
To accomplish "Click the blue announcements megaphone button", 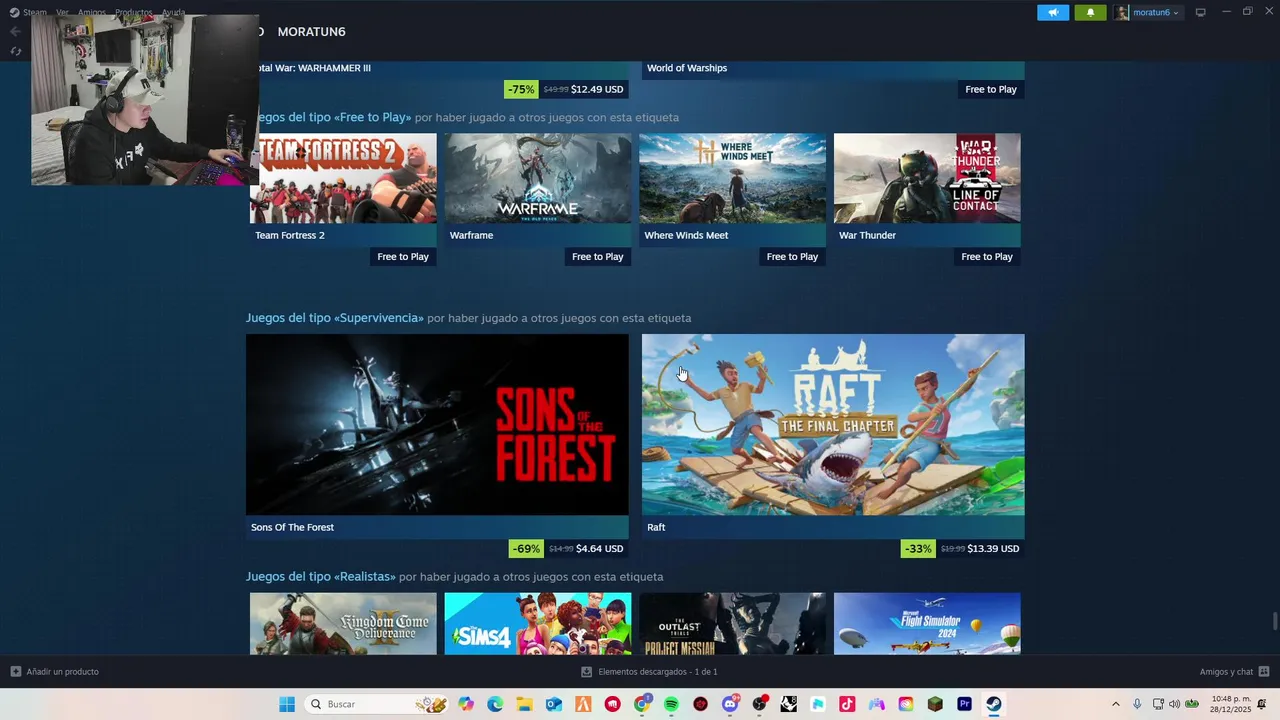I will point(1053,12).
